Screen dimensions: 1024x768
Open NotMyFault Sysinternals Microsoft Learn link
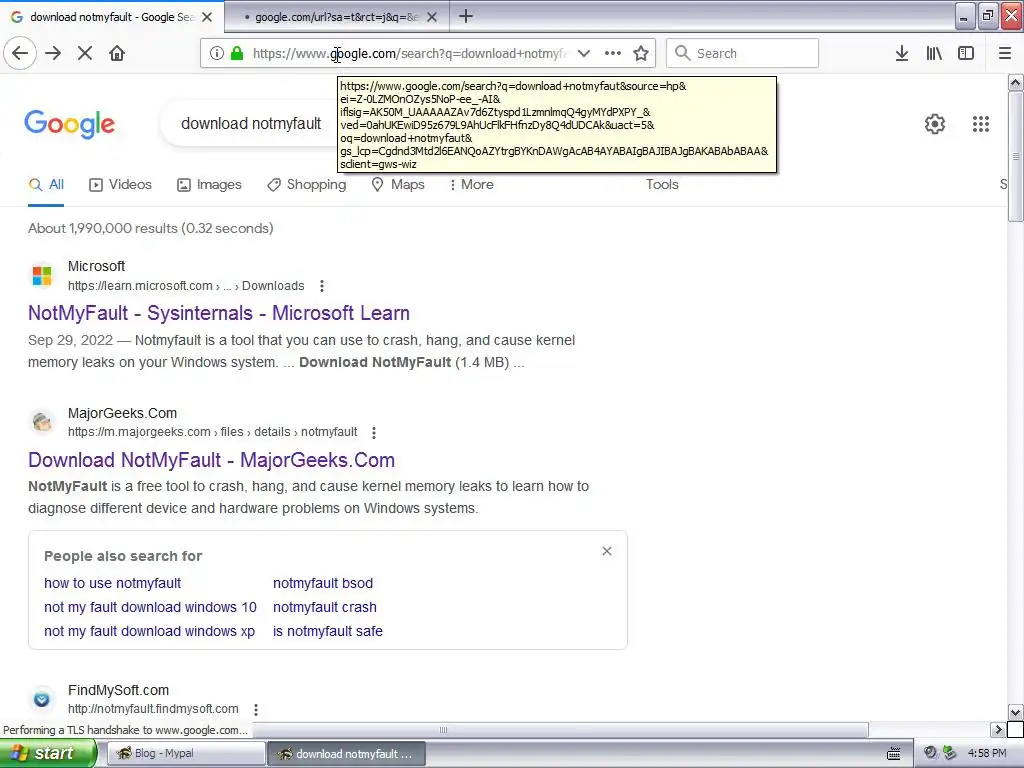point(219,313)
